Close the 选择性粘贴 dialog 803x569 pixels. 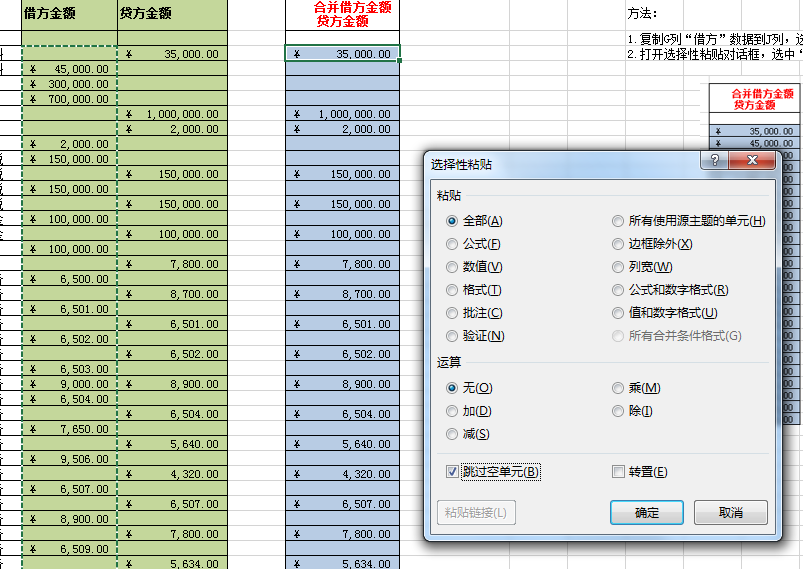pos(752,160)
